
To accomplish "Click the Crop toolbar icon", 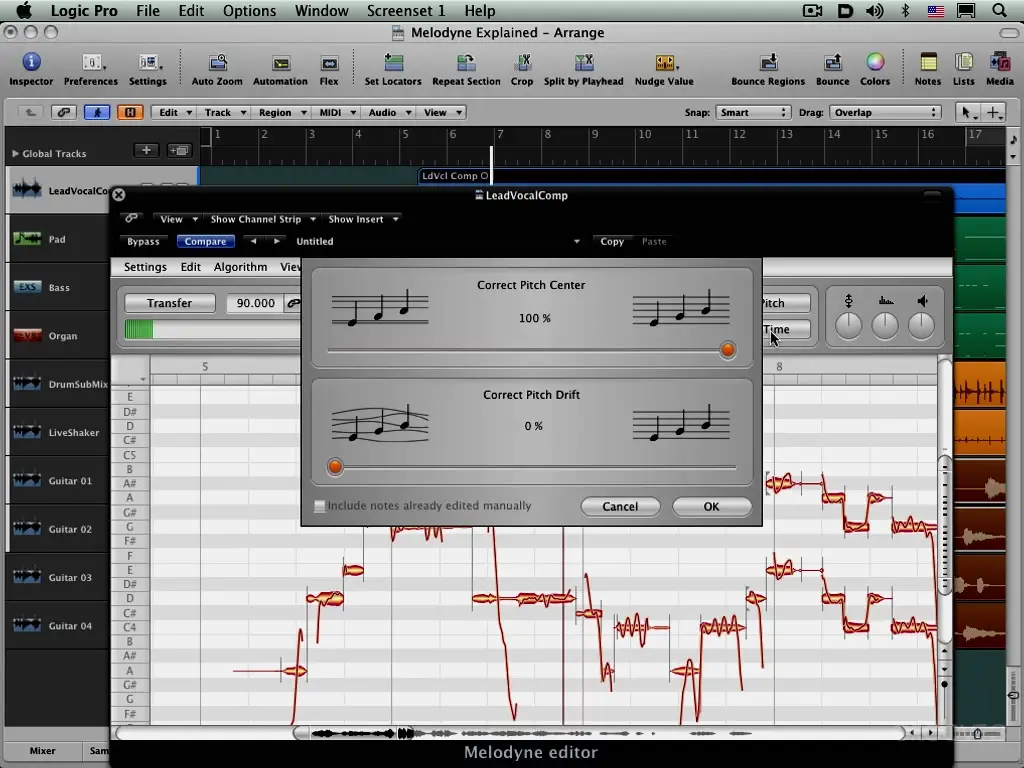I will [x=522, y=62].
